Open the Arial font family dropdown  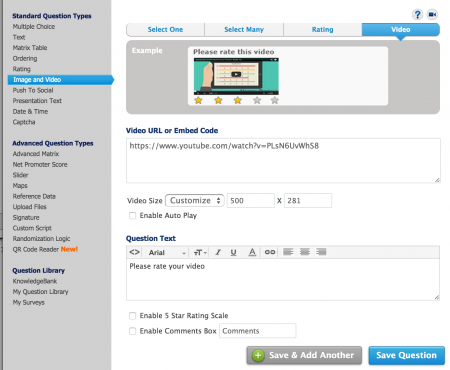[x=167, y=252]
